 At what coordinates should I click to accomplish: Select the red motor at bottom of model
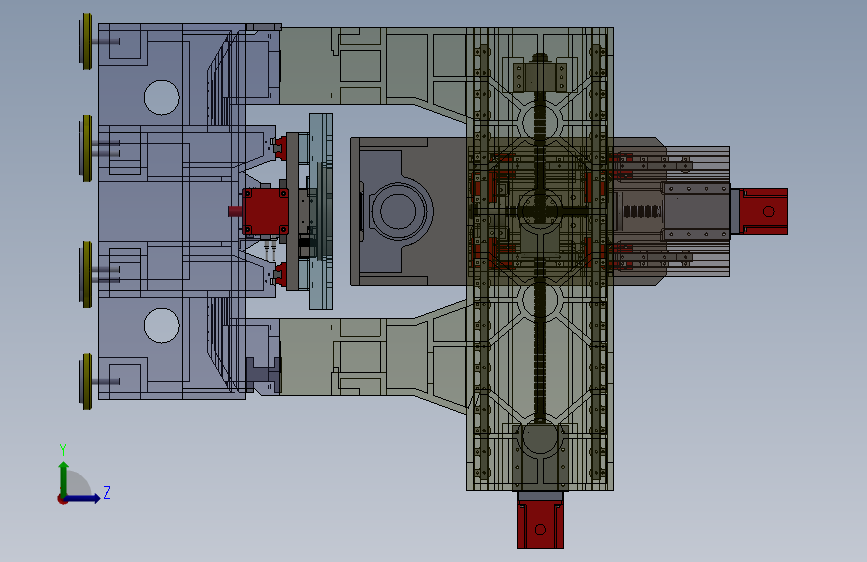pos(540,524)
